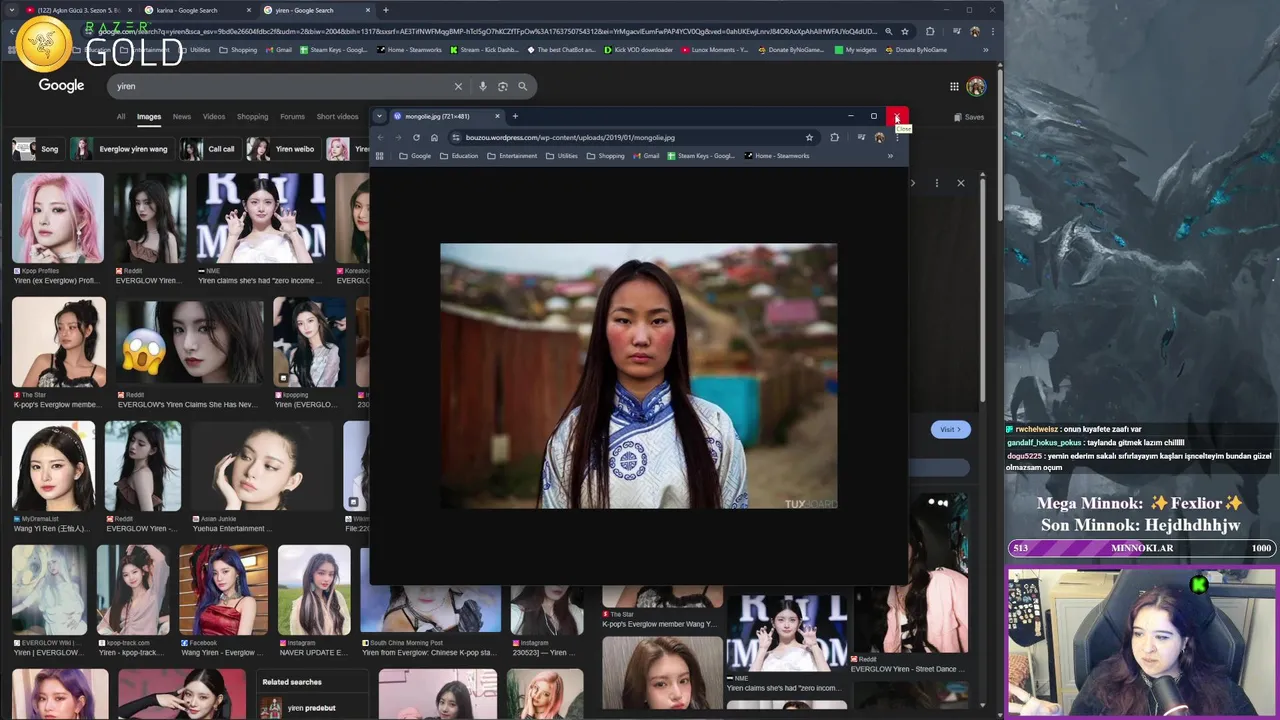
Task: Open tab search arrow in front window
Action: click(379, 116)
